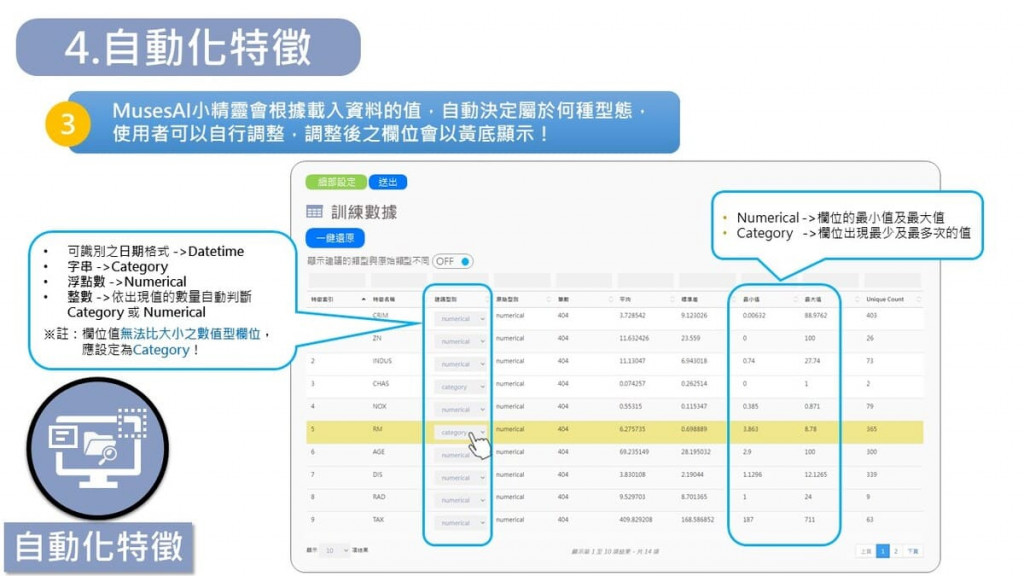Click the filter box above Unique Count

coord(893,281)
